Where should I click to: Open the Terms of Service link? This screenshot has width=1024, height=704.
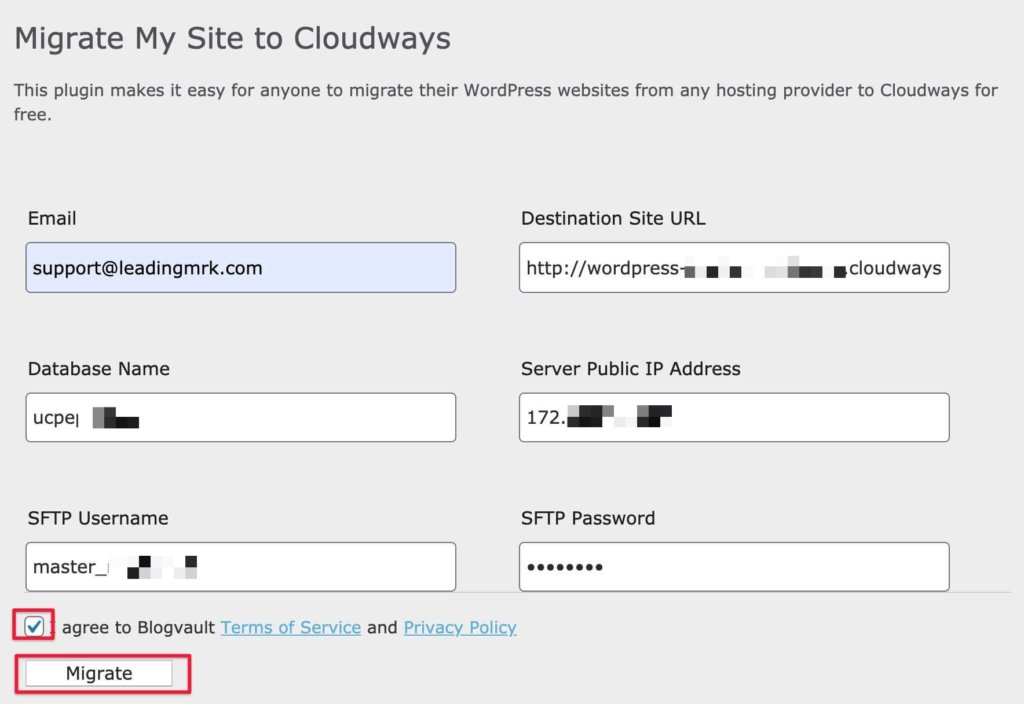tap(291, 628)
